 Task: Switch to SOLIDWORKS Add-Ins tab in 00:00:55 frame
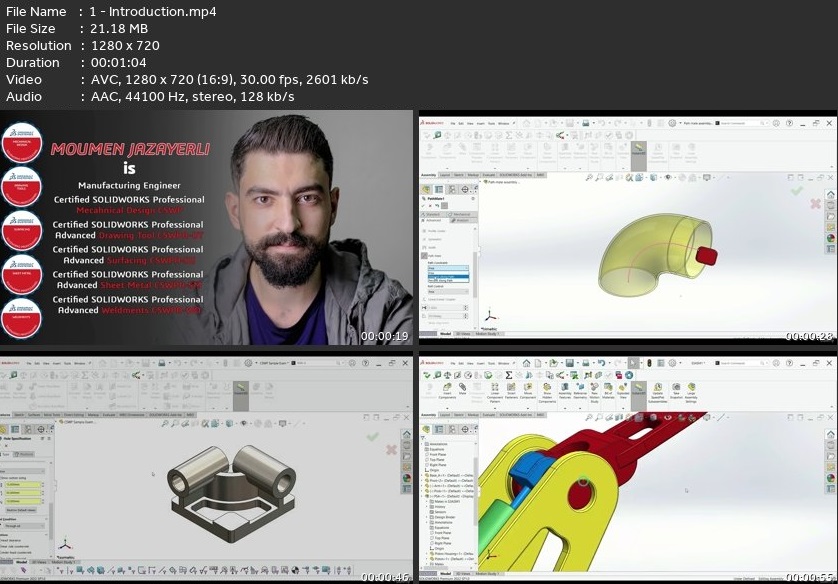click(516, 415)
